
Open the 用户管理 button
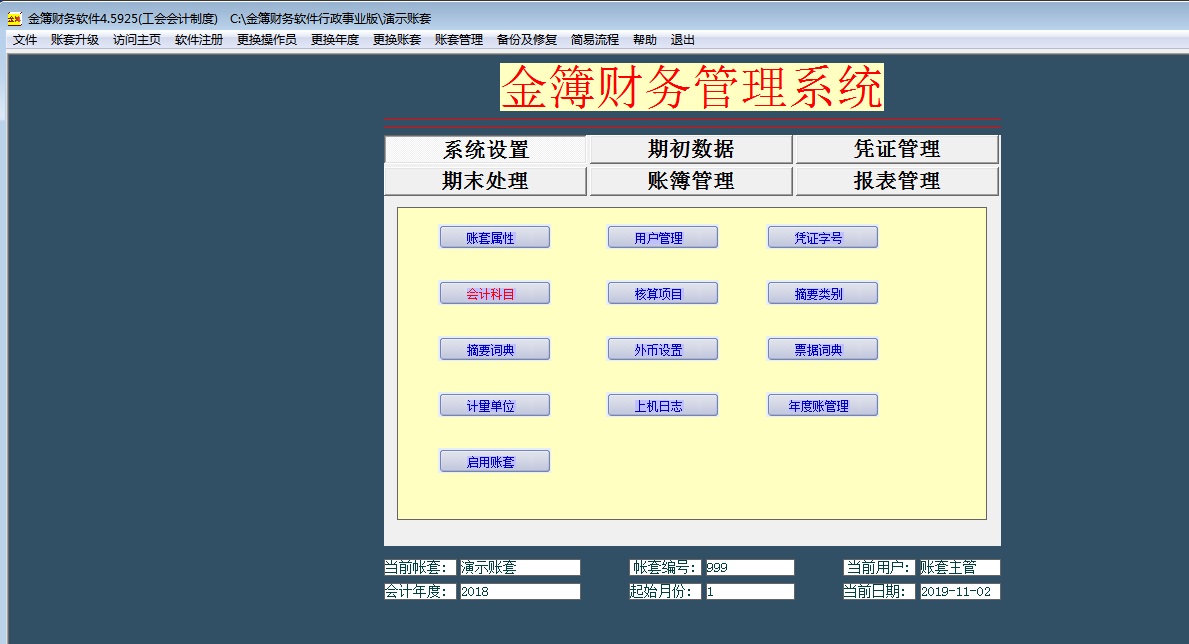tap(663, 237)
